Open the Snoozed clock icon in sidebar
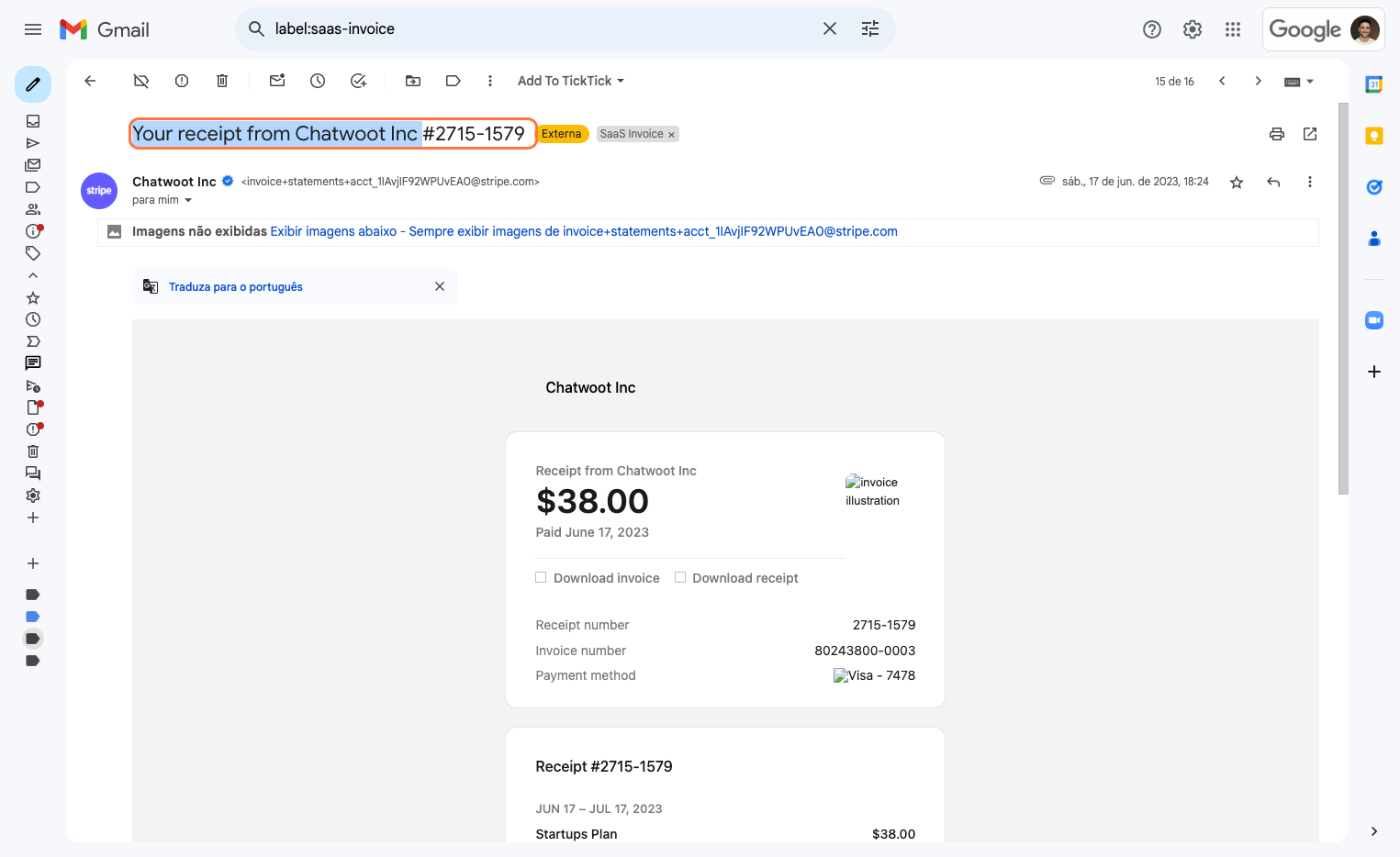 33,319
